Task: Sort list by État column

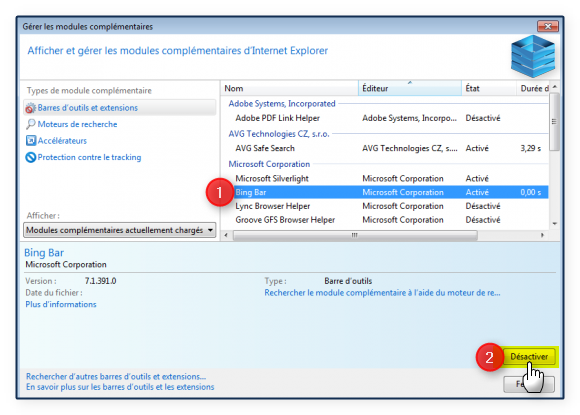Action: (489, 88)
